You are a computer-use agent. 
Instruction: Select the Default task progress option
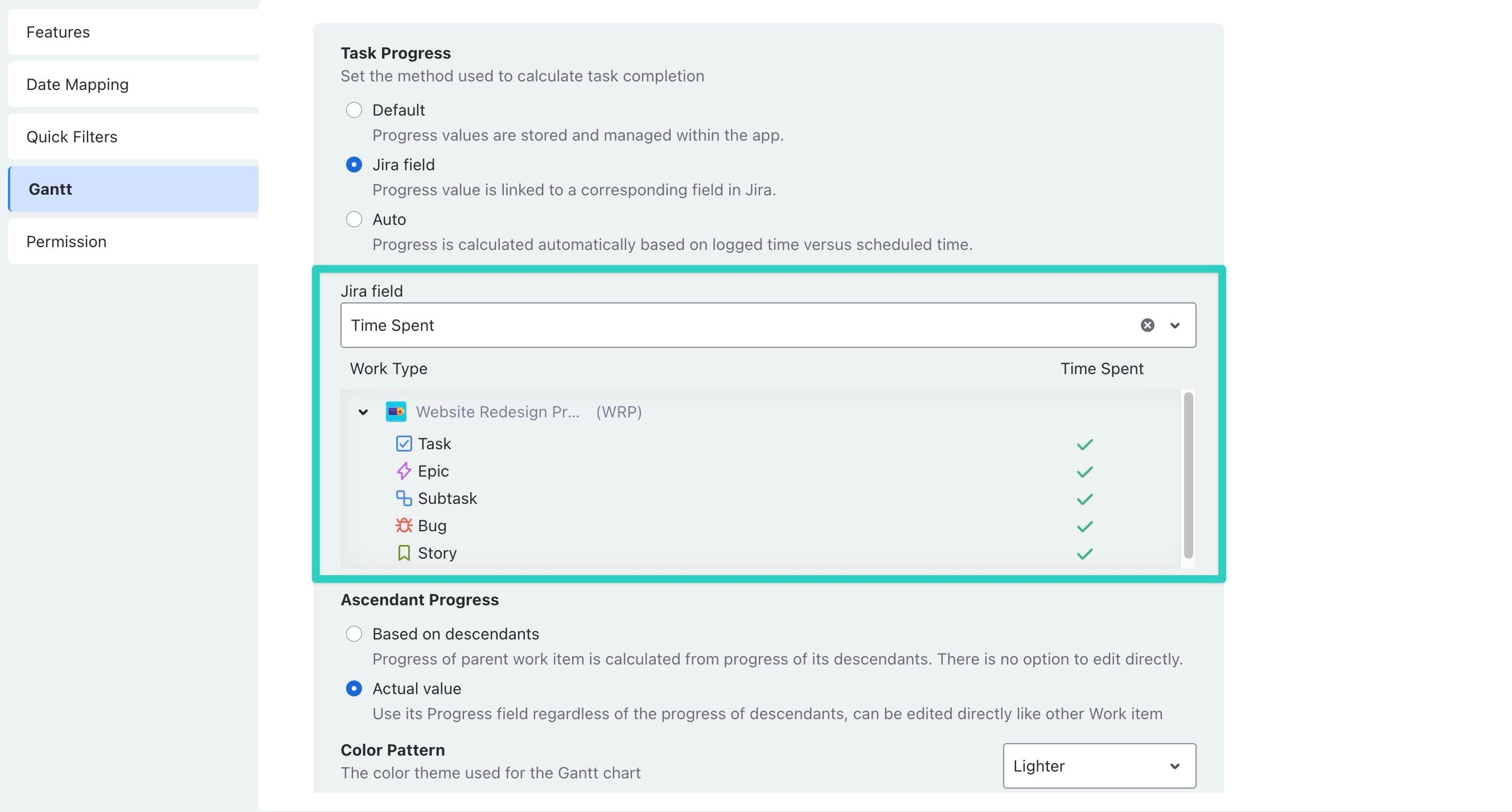(354, 110)
